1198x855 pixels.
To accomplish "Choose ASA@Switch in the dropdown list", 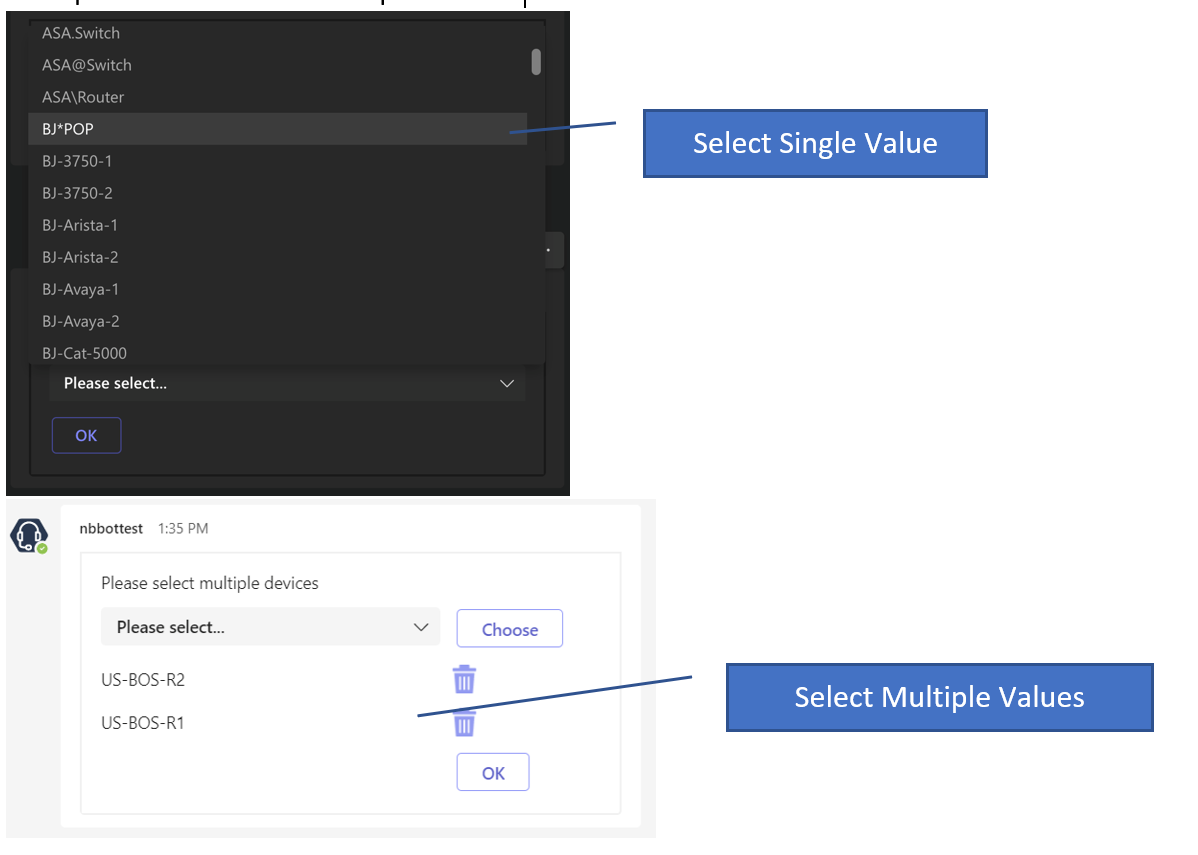I will [87, 65].
